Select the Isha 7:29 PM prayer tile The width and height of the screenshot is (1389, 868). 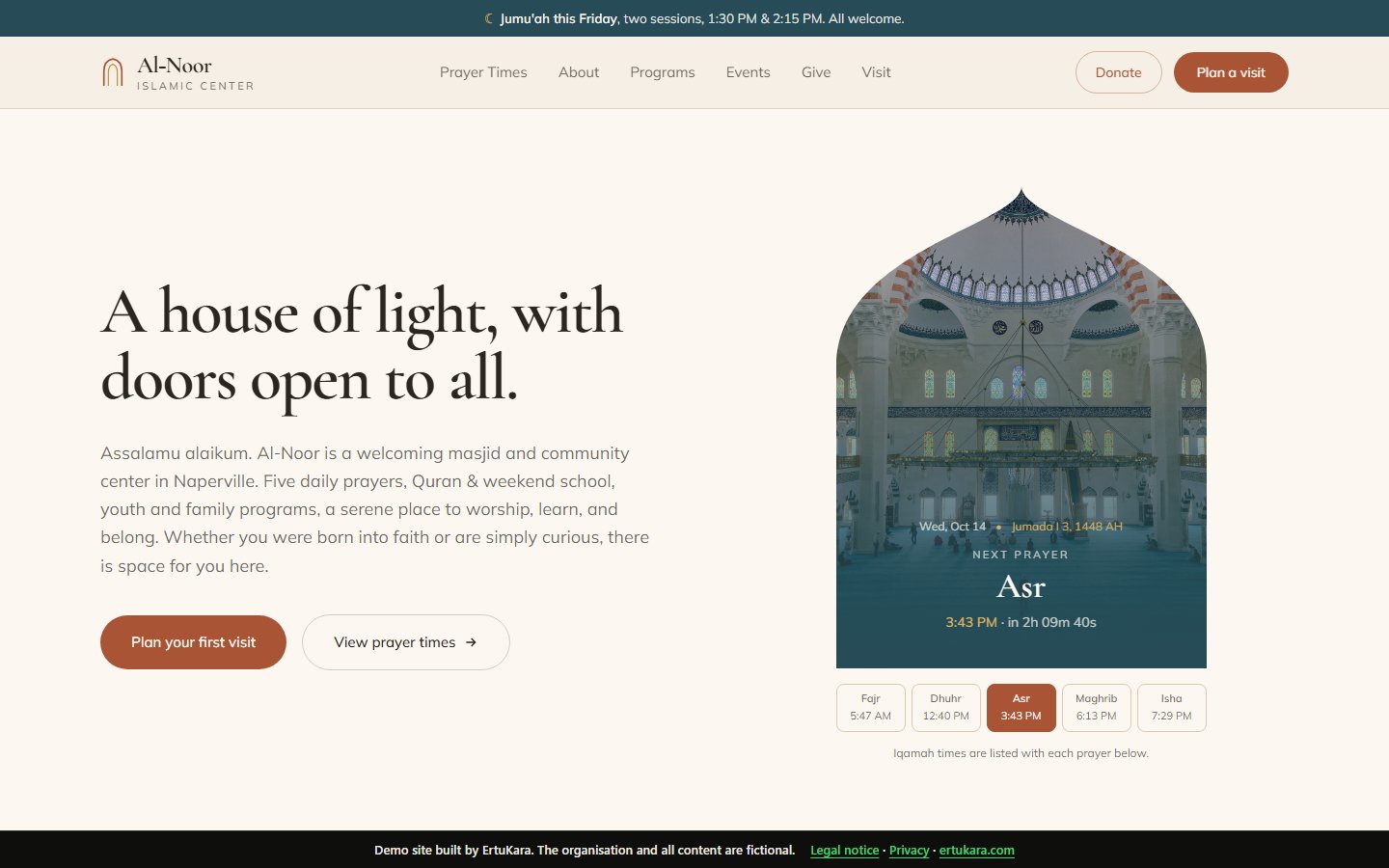(1172, 708)
